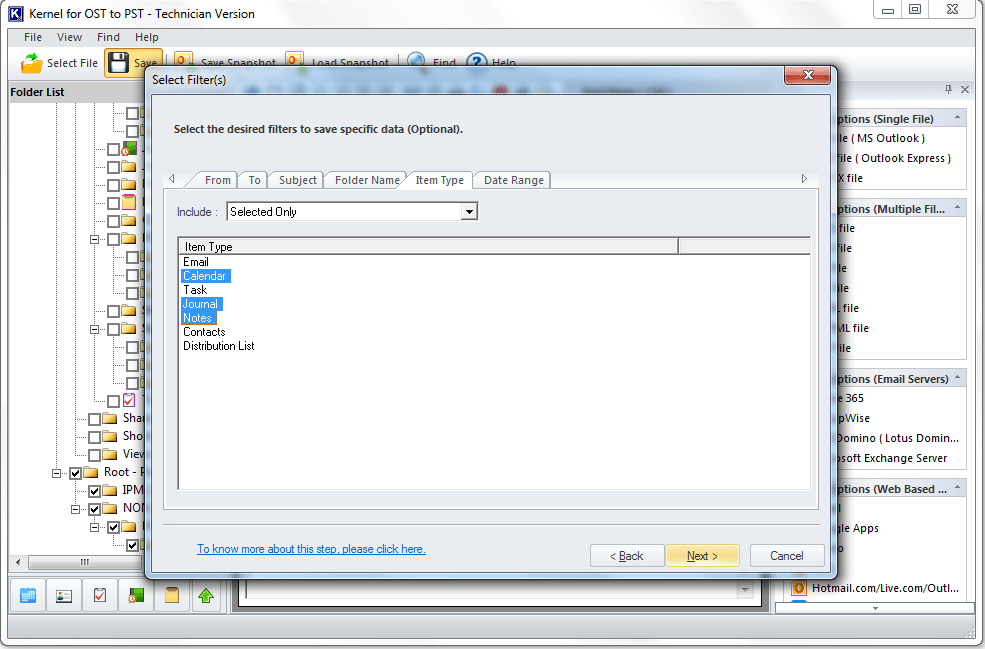
Task: Collapse the Options (Multiple Files) section
Action: point(957,207)
